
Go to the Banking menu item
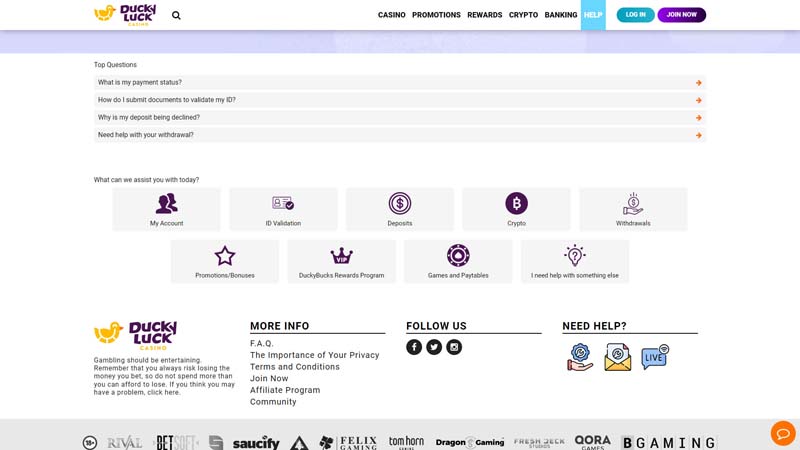(561, 15)
